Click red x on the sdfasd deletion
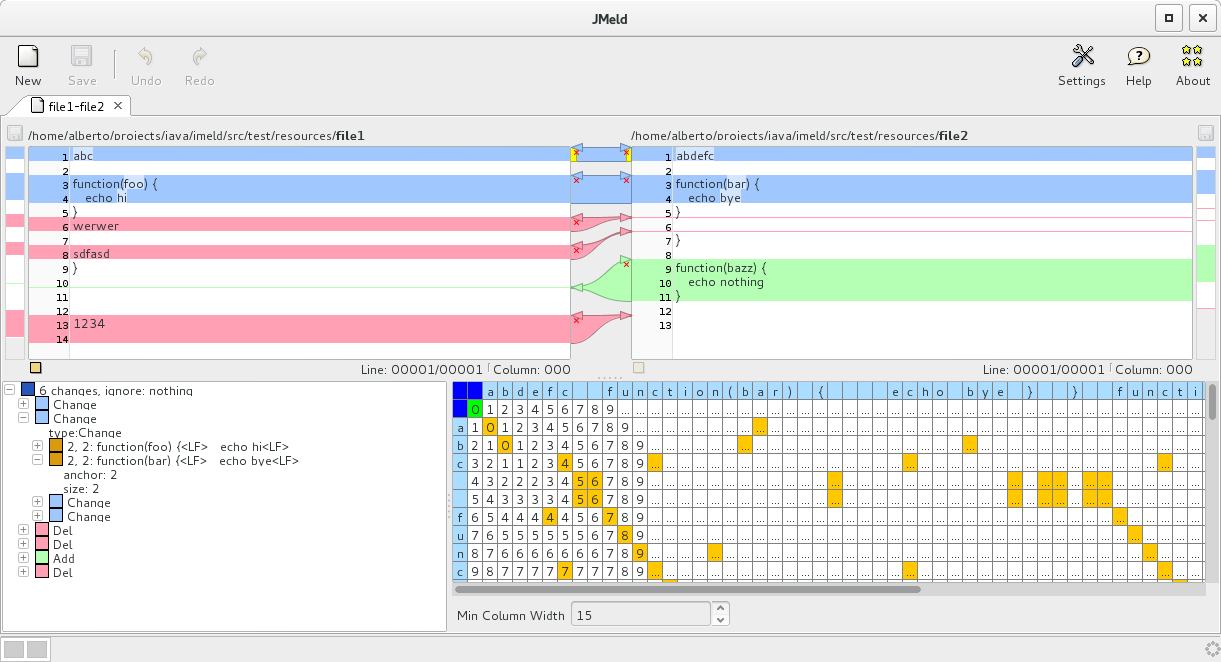This screenshot has width=1221, height=662. click(576, 250)
